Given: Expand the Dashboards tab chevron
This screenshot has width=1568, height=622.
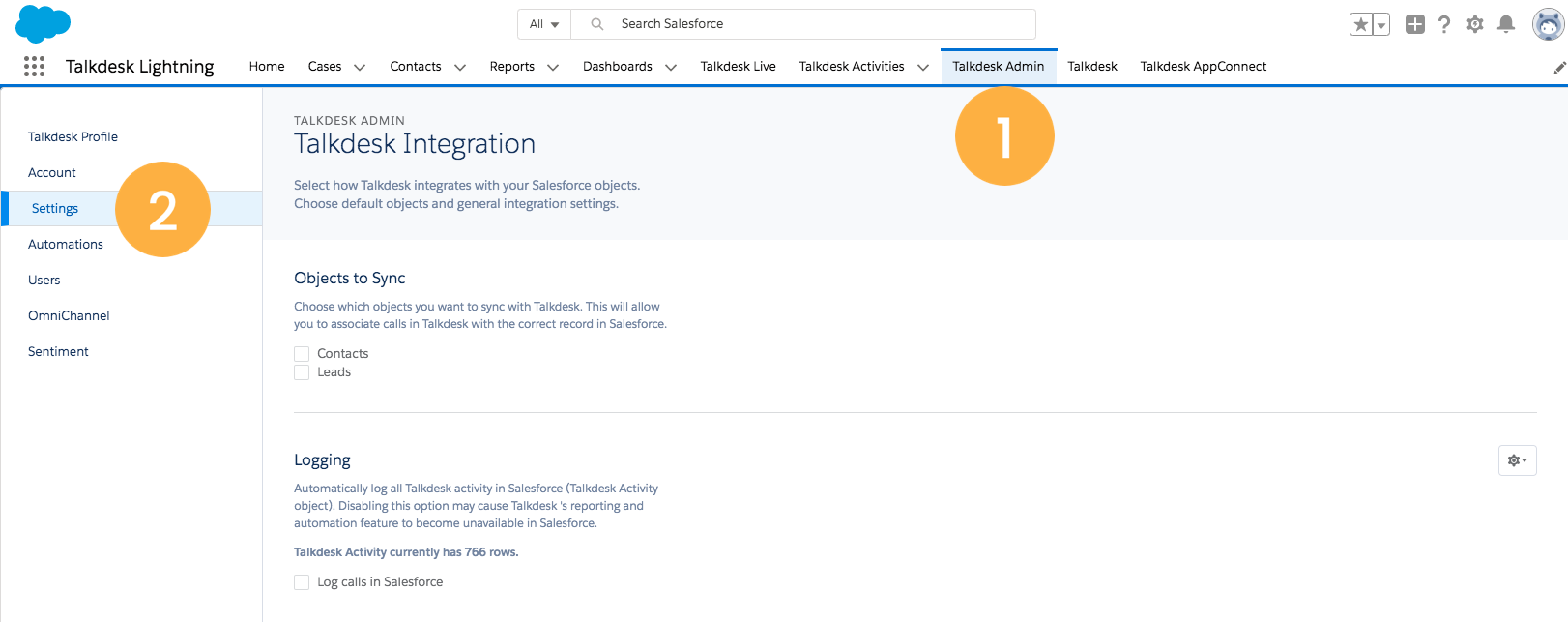Looking at the screenshot, I should (671, 67).
